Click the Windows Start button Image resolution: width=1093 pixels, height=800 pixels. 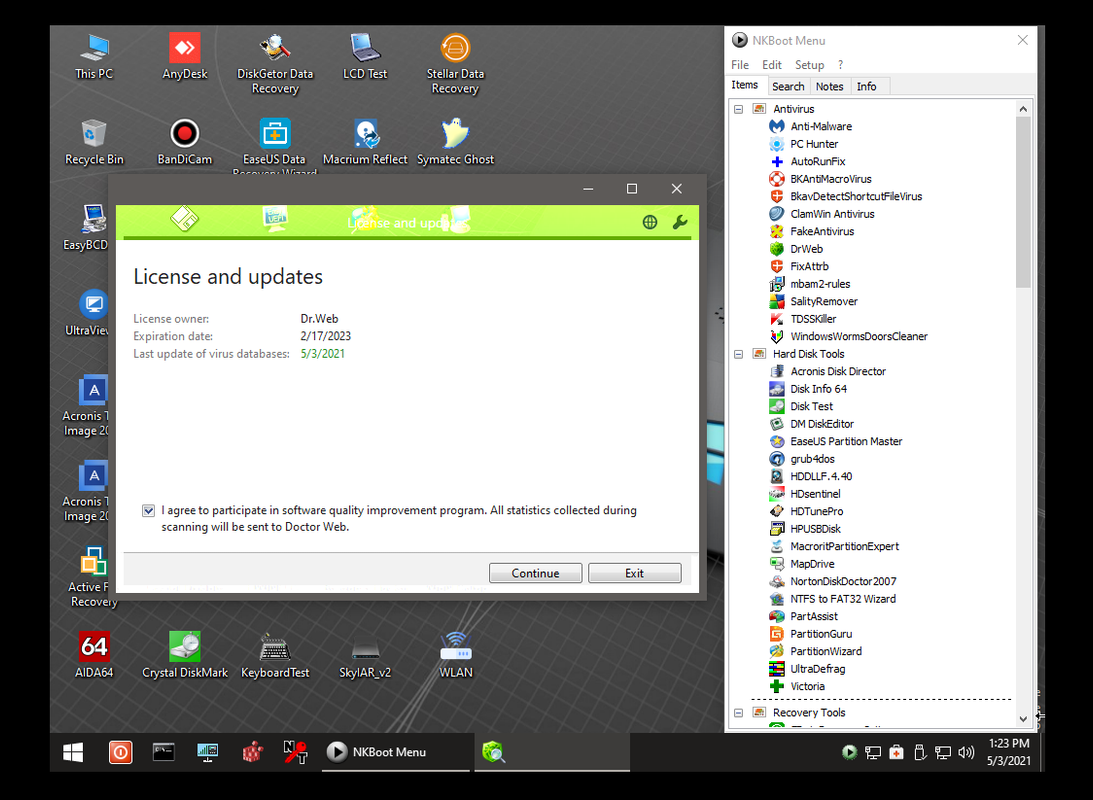(73, 752)
